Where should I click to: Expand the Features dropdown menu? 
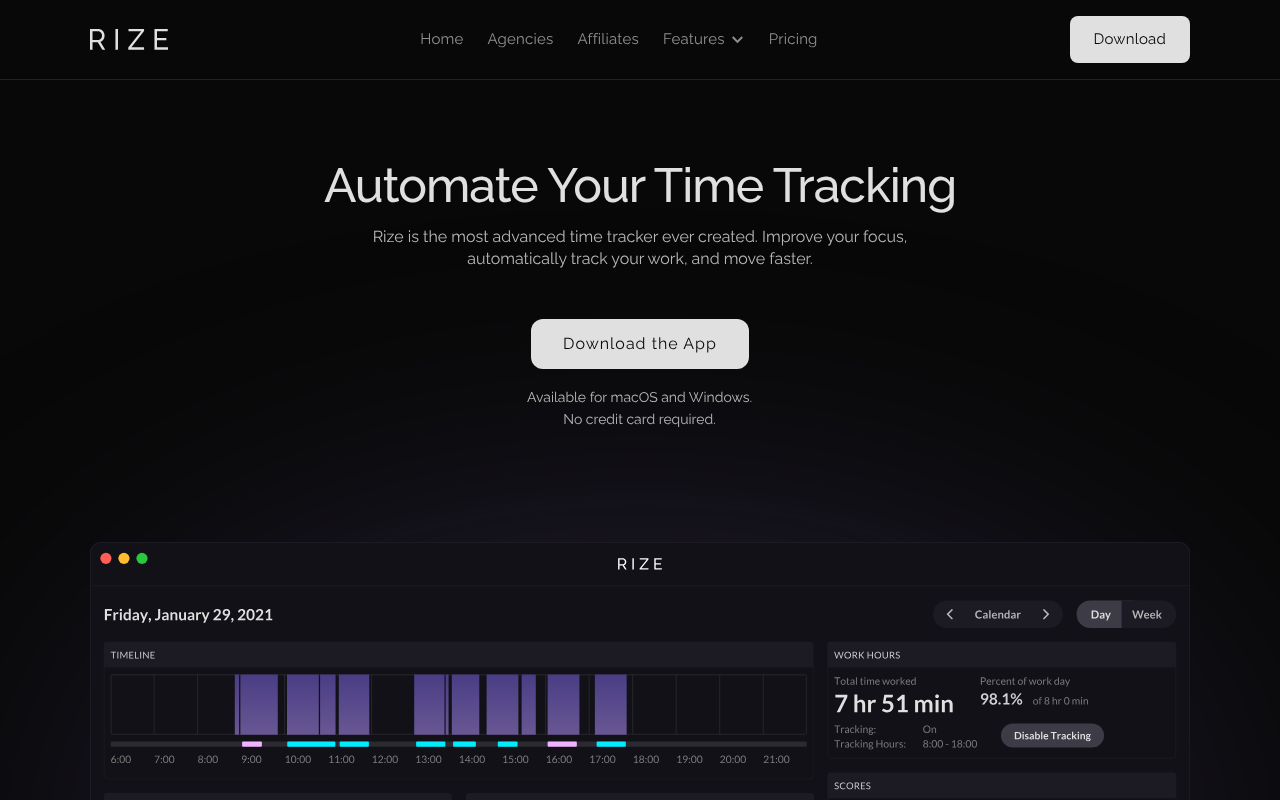[x=702, y=39]
